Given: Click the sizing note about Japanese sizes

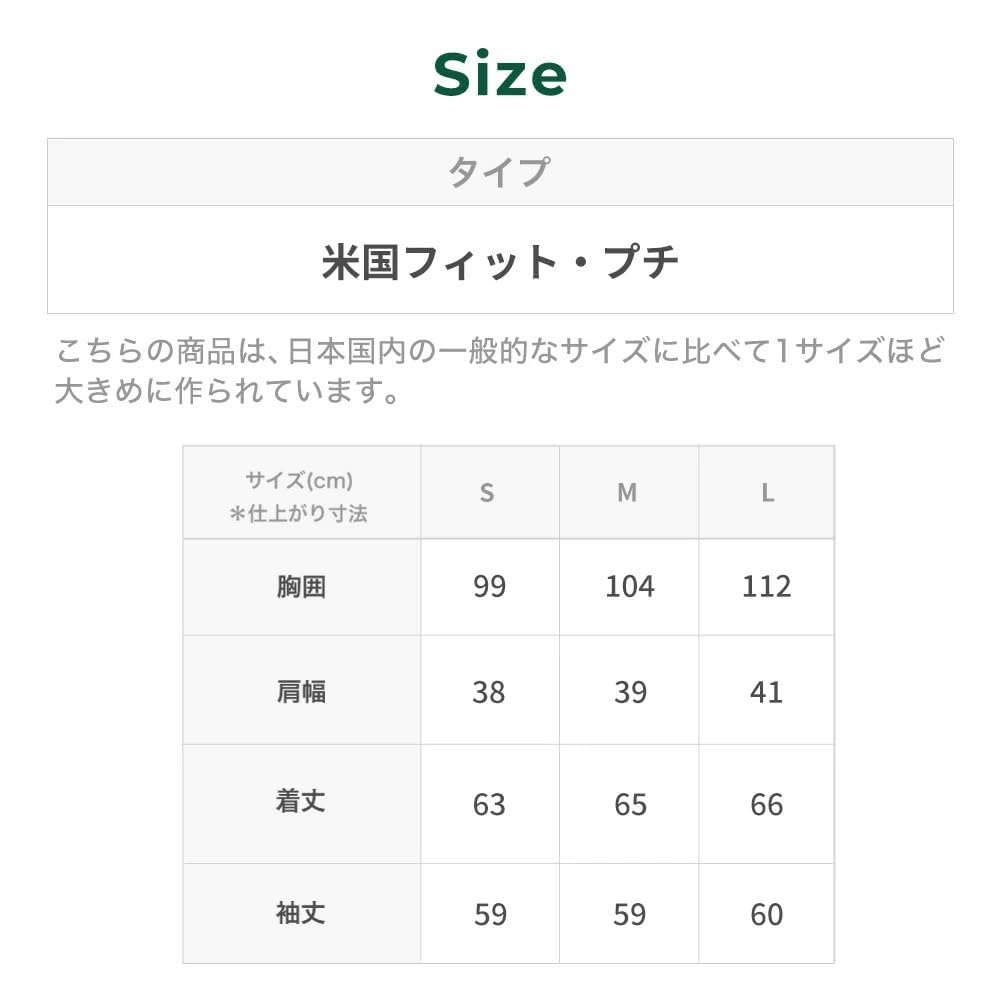Looking at the screenshot, I should pos(499,371).
